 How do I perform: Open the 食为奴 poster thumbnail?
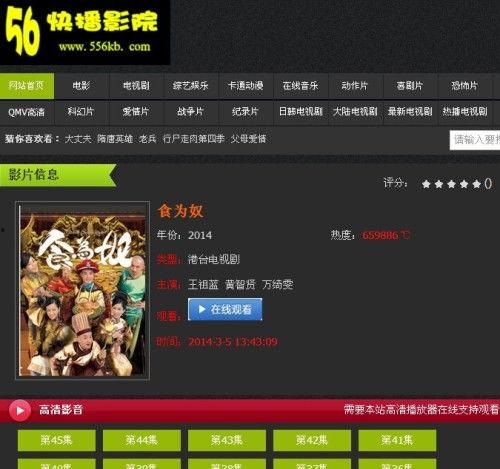(82, 290)
